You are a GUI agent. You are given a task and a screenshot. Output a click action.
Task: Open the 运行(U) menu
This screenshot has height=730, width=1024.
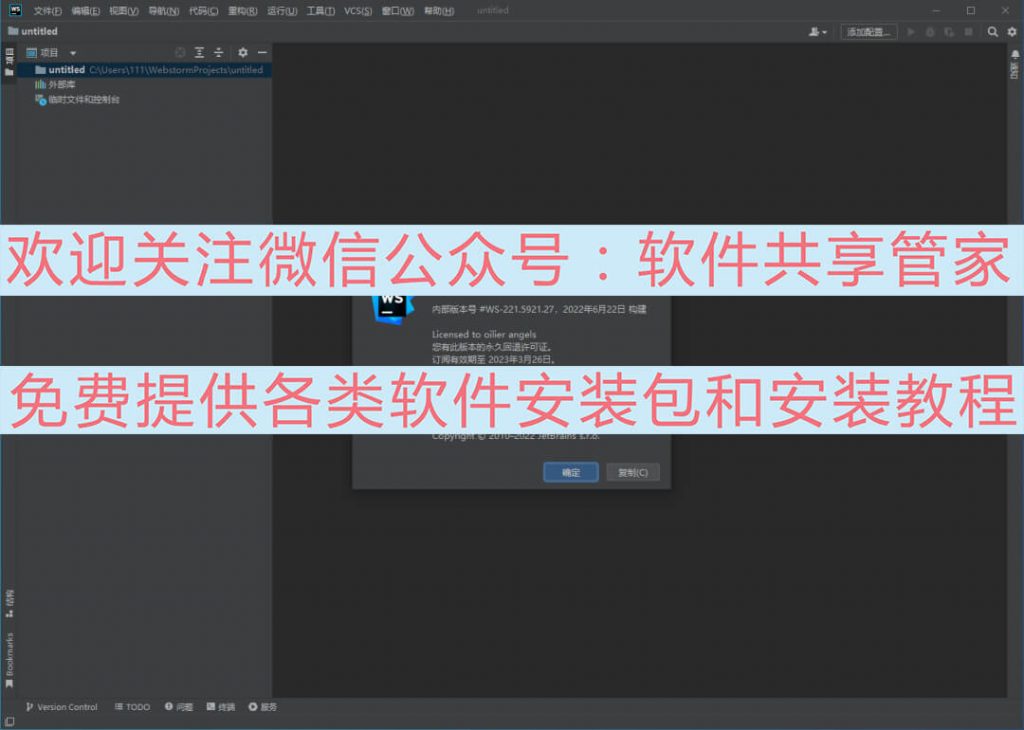pyautogui.click(x=282, y=11)
